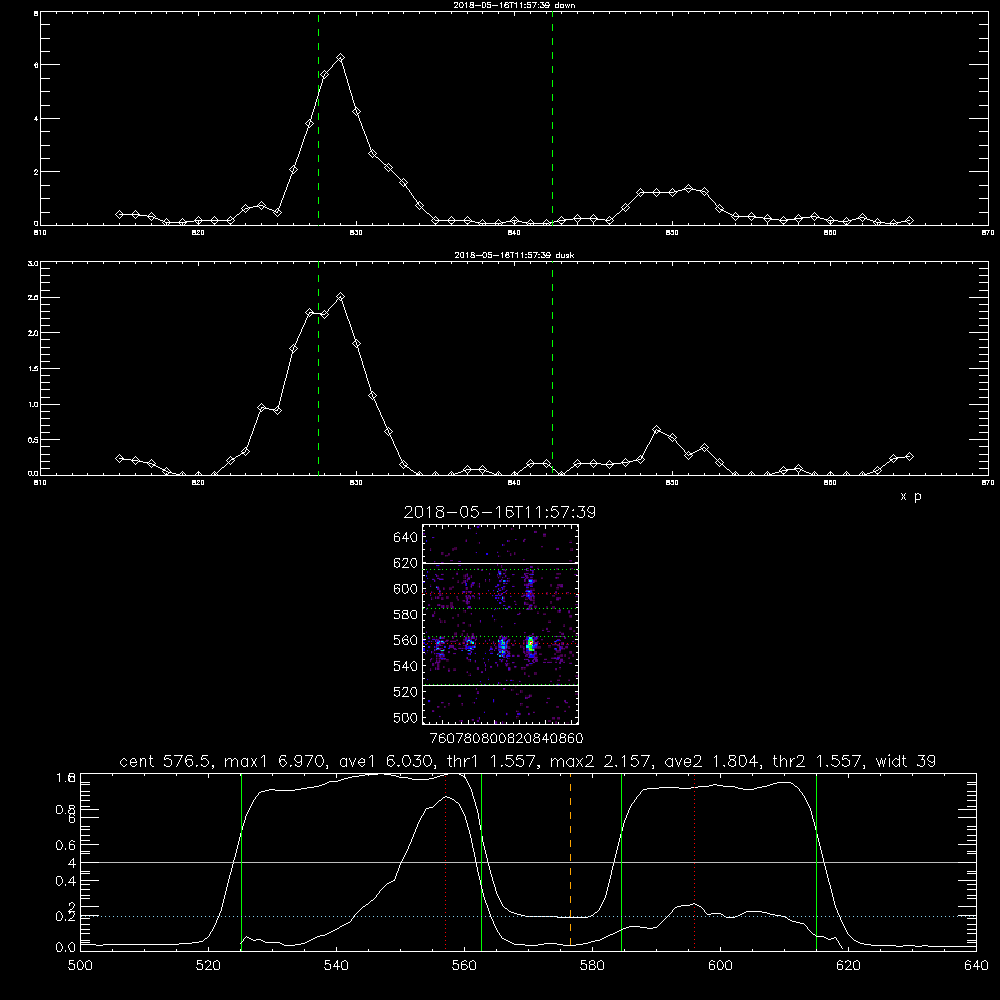Click the heatmap y-axis label '560'

[406, 640]
